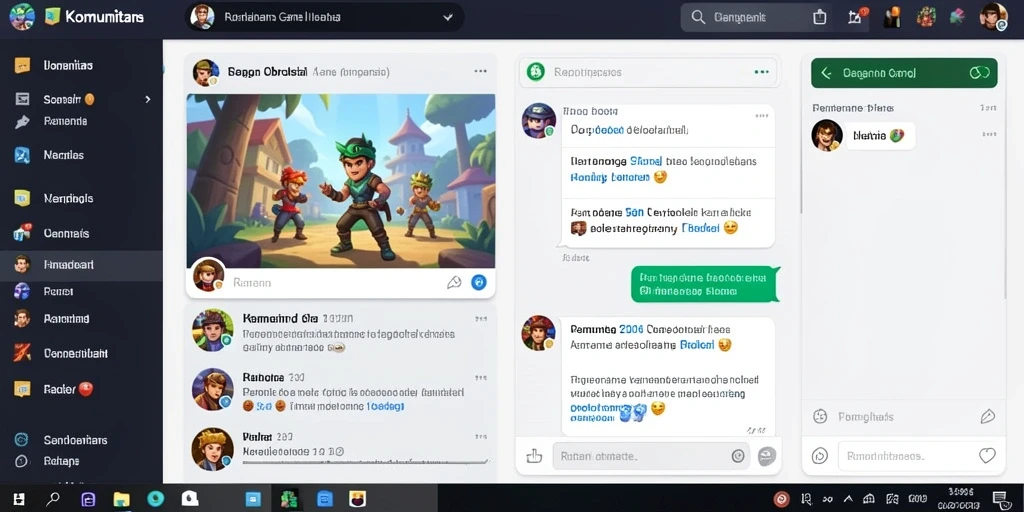The width and height of the screenshot is (1024, 512).
Task: Open the three-dot menu on the game post card
Action: (481, 72)
